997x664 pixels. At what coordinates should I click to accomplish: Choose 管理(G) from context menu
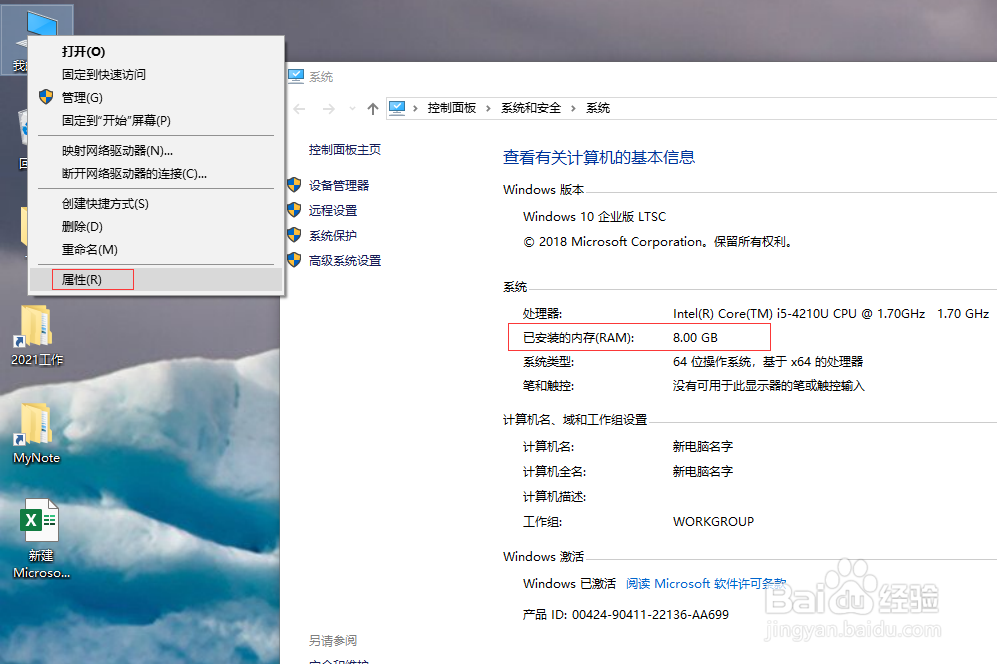pos(156,97)
